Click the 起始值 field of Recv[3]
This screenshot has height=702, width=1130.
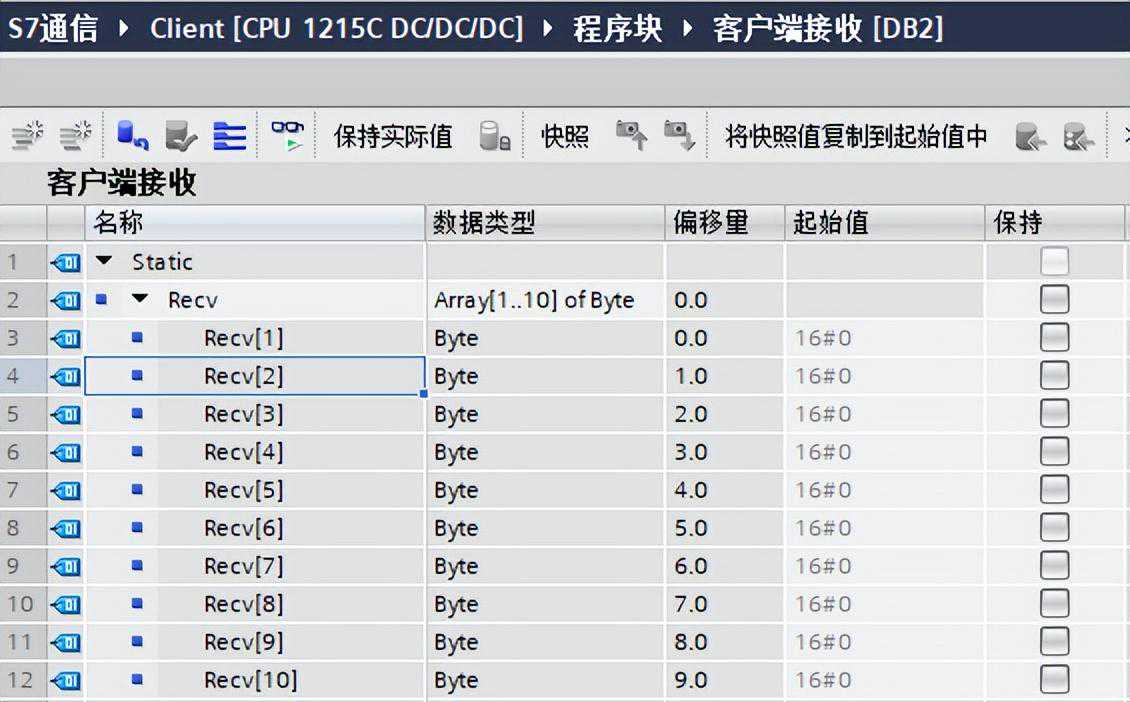[884, 415]
